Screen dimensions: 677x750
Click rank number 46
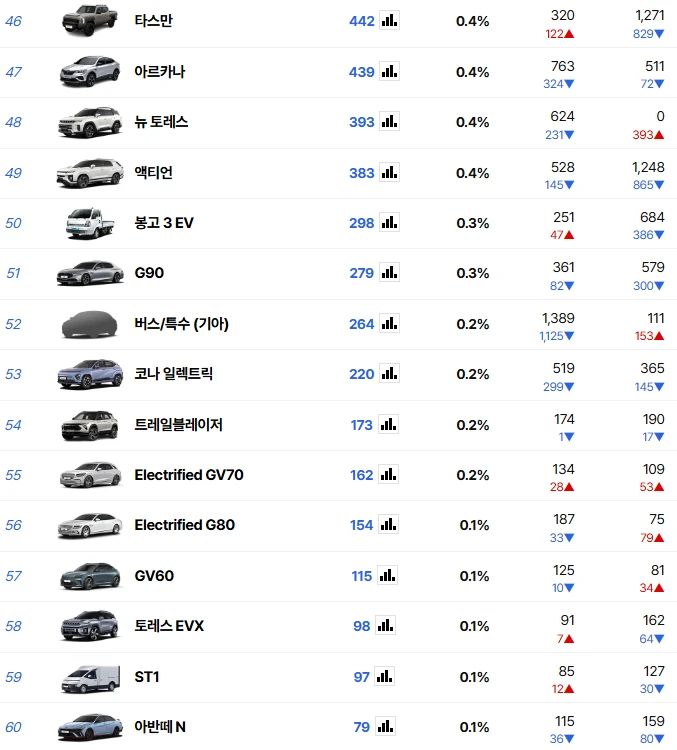click(x=13, y=21)
